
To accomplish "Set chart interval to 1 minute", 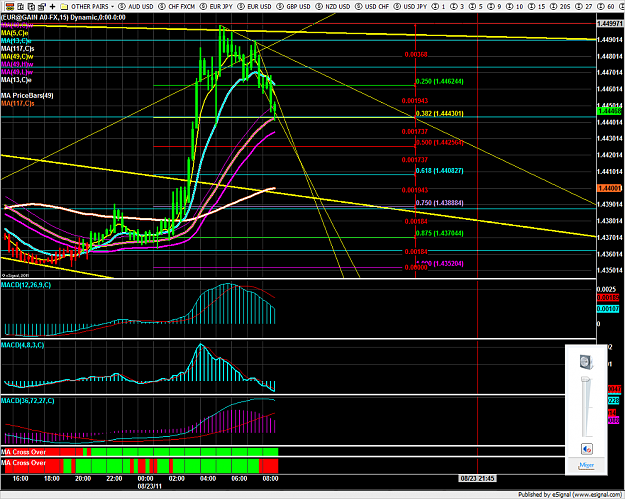I will click(x=438, y=6).
